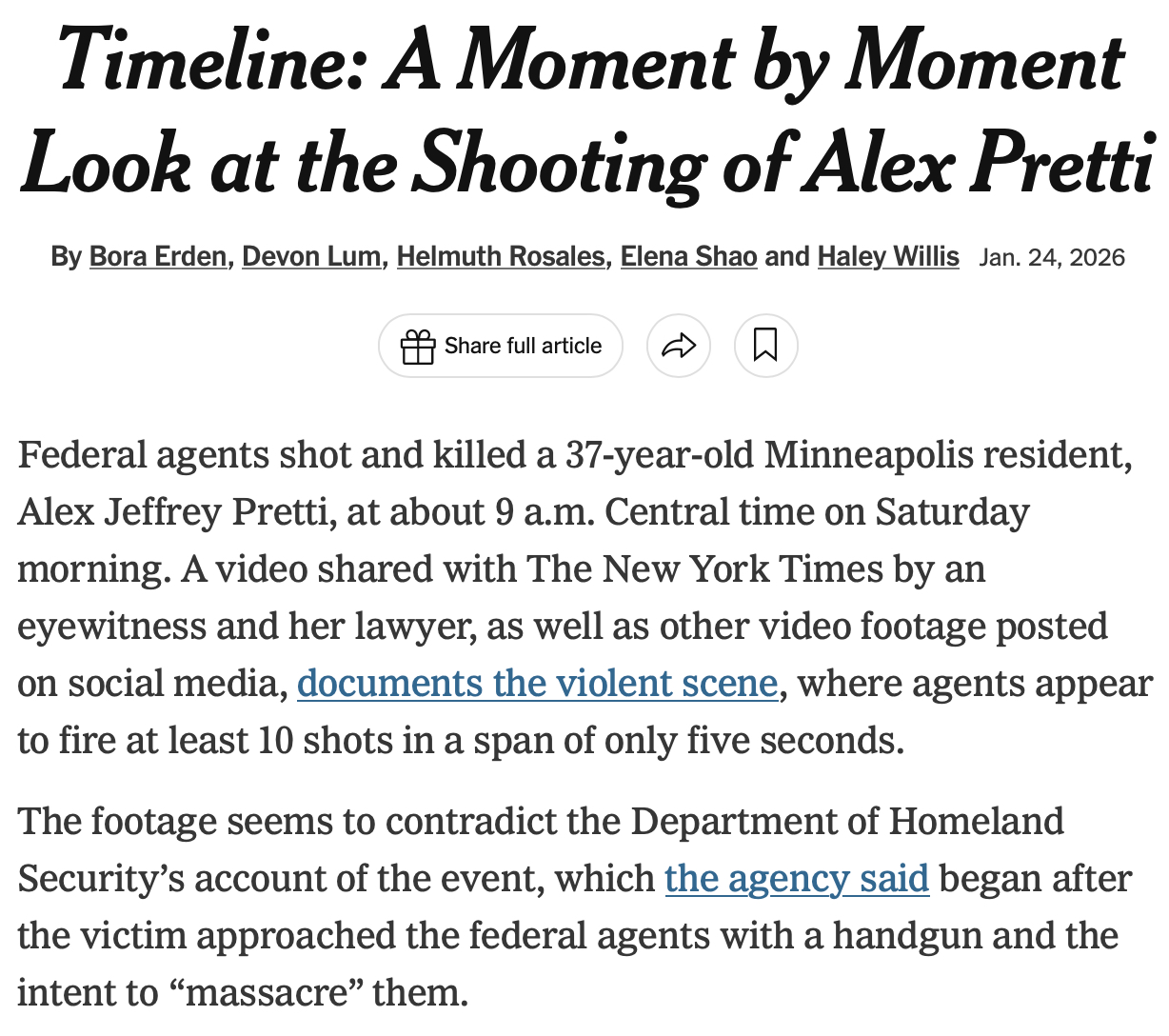Open "the agency said" hyperlink
This screenshot has height=1036, width=1169.
pos(797,878)
